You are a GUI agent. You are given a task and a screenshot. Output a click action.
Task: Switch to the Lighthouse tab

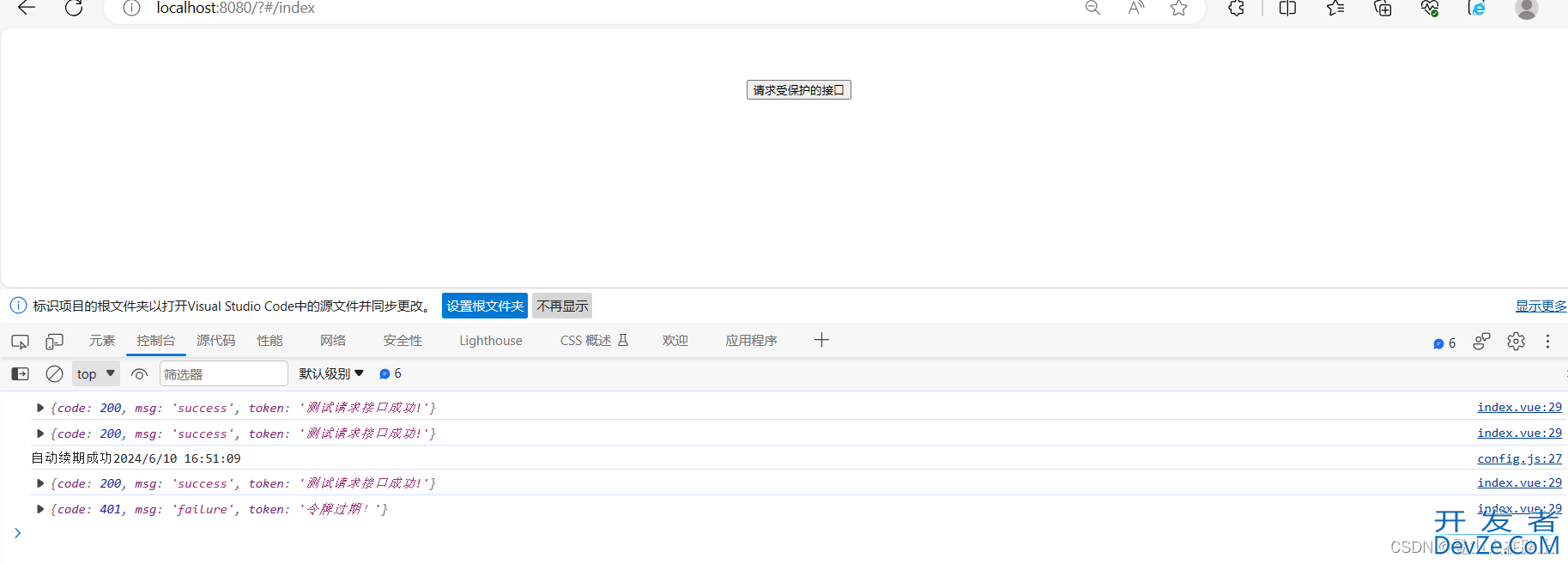(491, 341)
